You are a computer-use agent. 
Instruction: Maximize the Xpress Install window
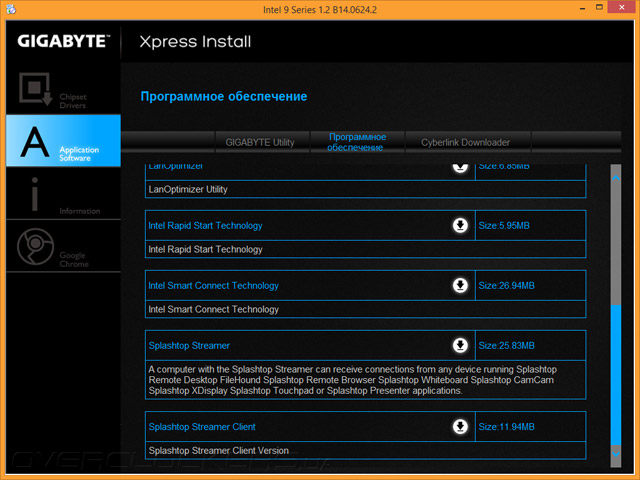coord(599,8)
